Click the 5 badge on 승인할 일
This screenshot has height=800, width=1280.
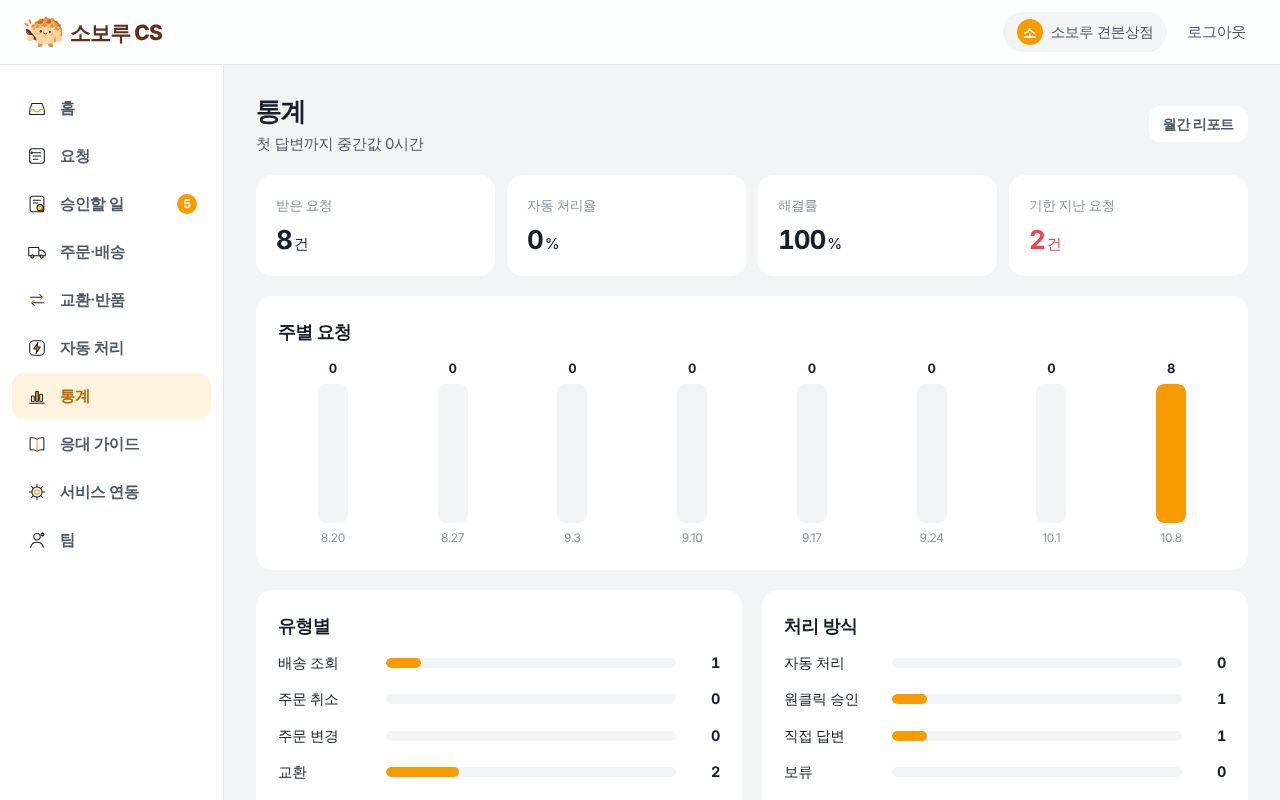point(187,204)
